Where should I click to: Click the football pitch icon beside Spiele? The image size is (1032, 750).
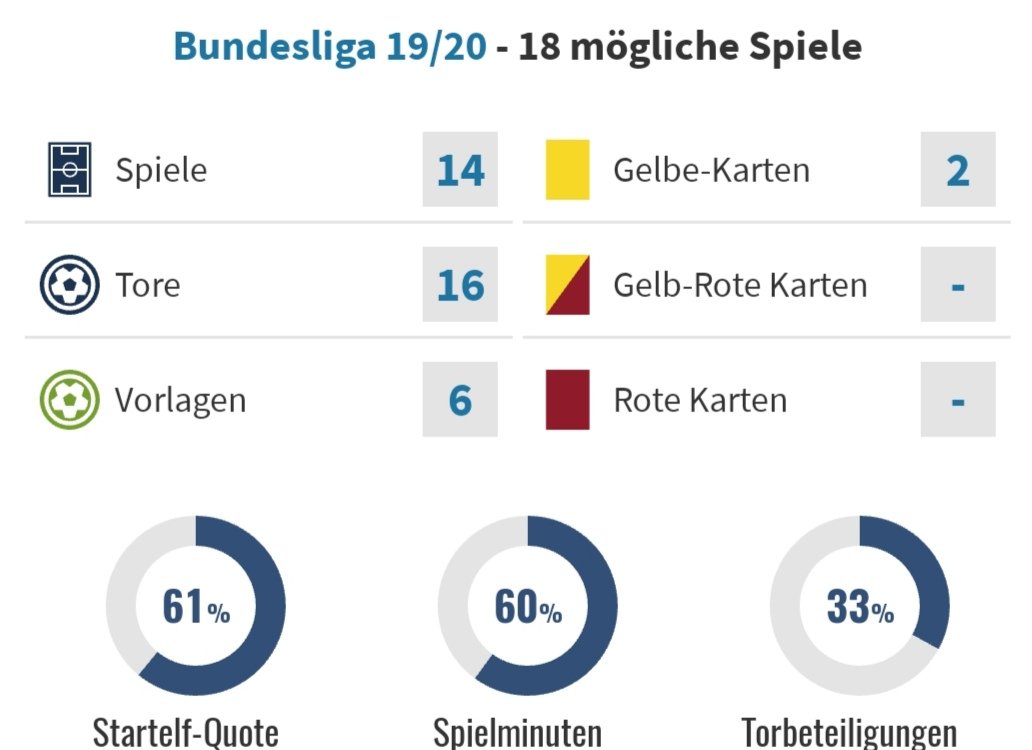[x=70, y=170]
